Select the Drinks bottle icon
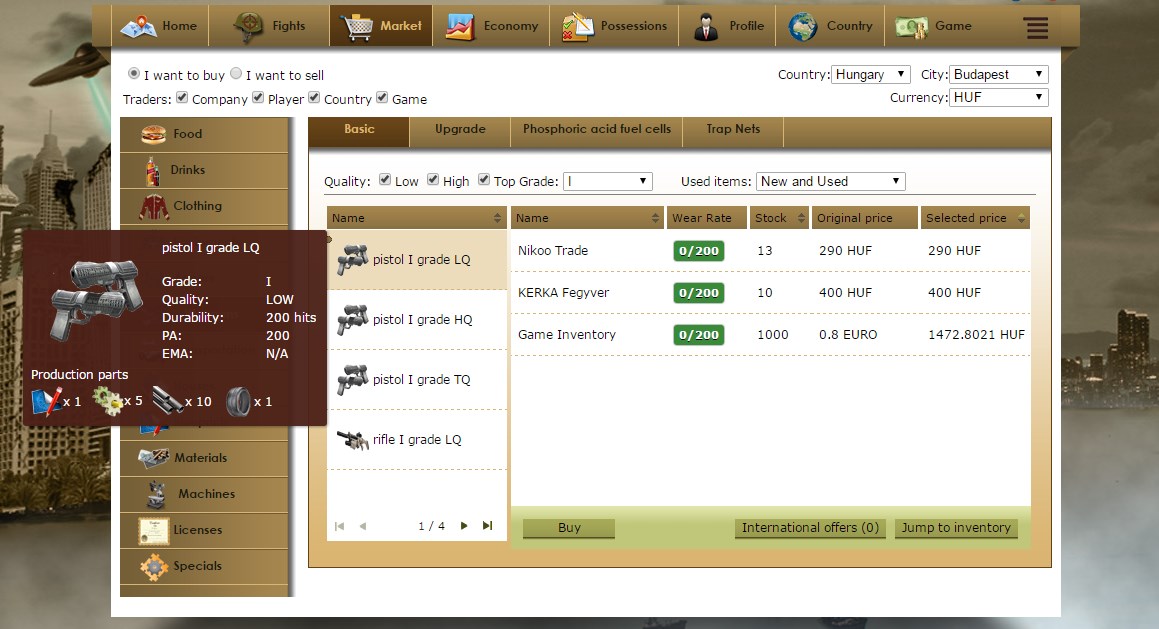 [x=153, y=170]
